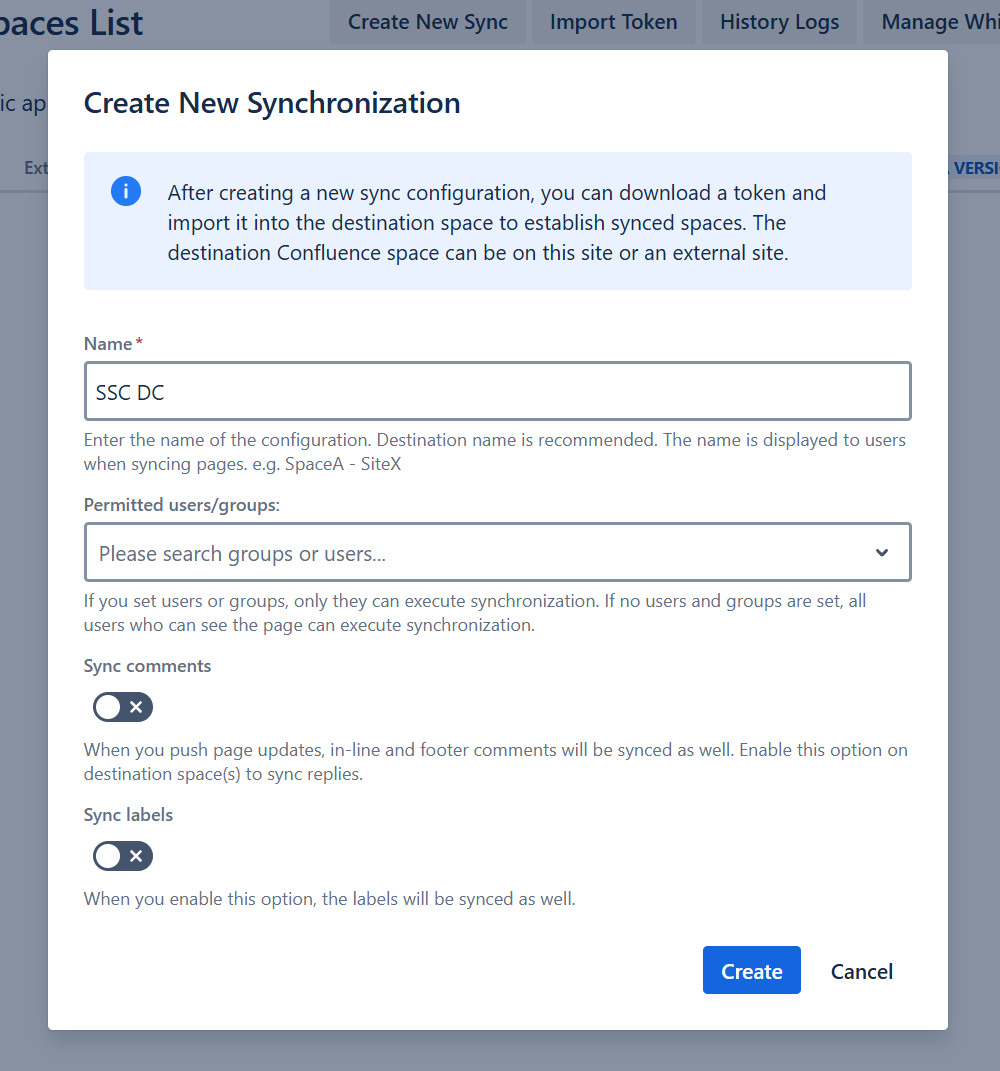Select the VERSI column header on right
This screenshot has height=1071, width=1000.
tap(976, 168)
